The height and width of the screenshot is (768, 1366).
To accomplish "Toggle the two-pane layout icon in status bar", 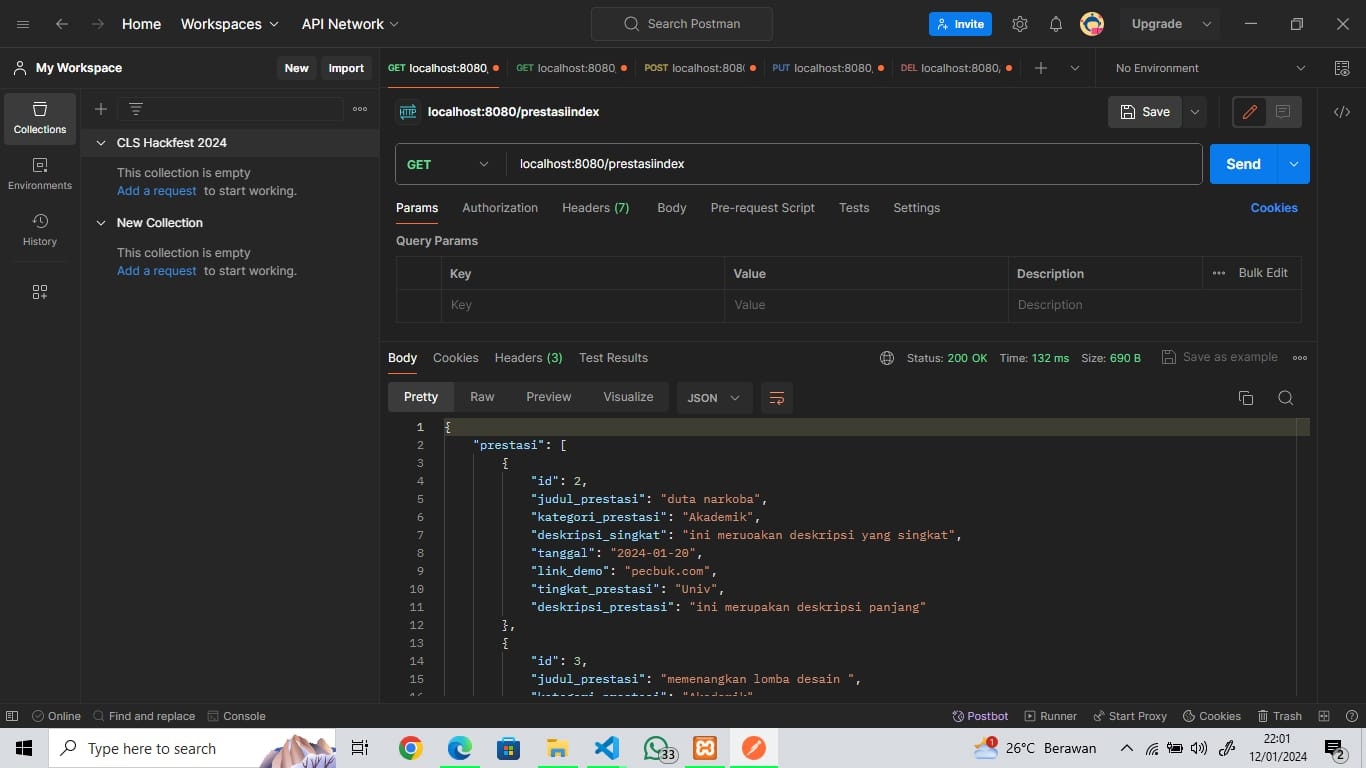I will [1324, 716].
